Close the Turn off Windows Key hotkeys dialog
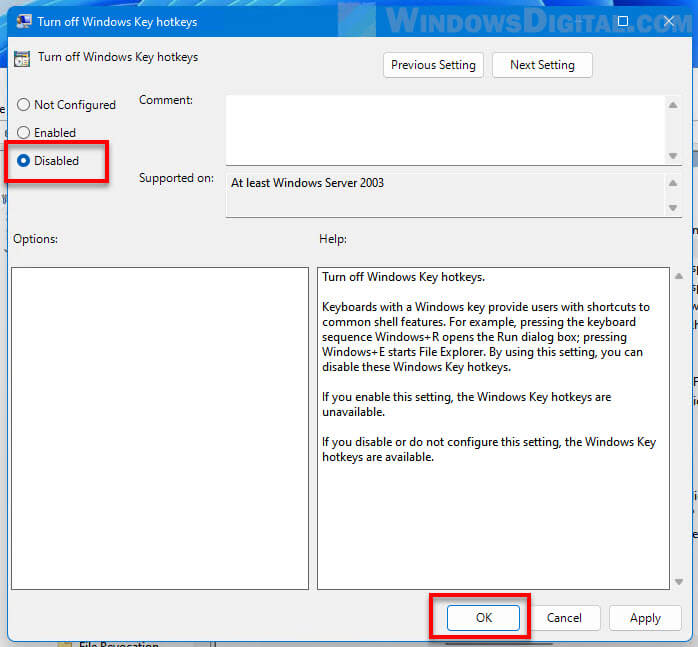This screenshot has height=647, width=698. click(669, 21)
